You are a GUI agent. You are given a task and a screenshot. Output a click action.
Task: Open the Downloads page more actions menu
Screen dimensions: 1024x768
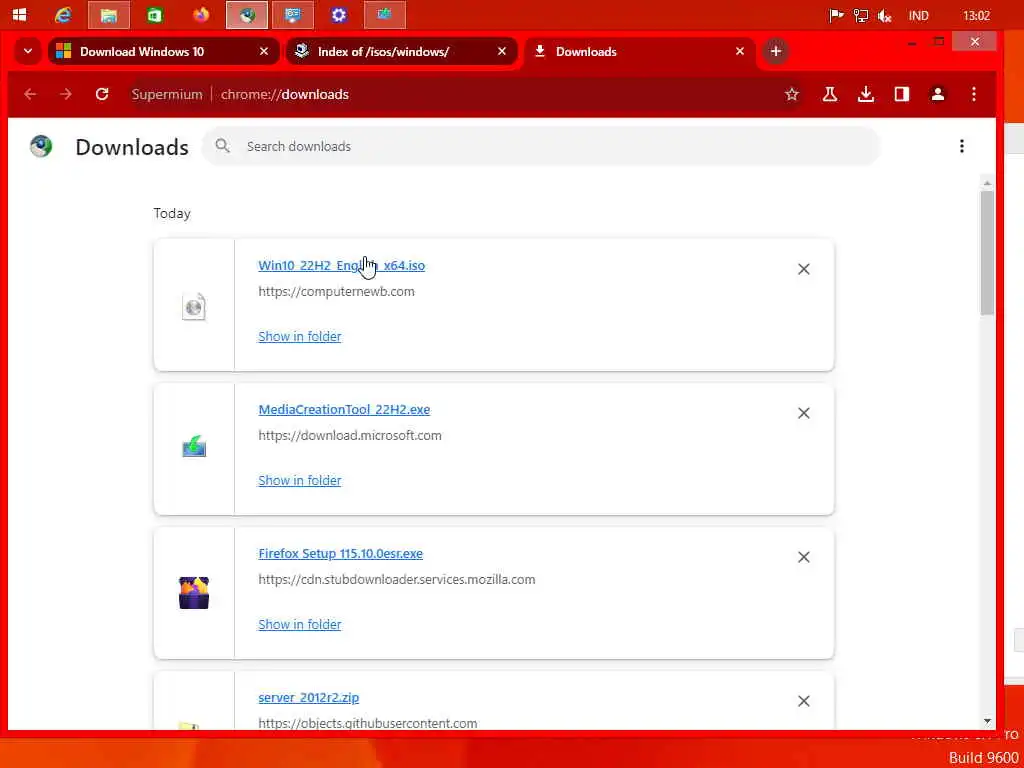click(961, 146)
